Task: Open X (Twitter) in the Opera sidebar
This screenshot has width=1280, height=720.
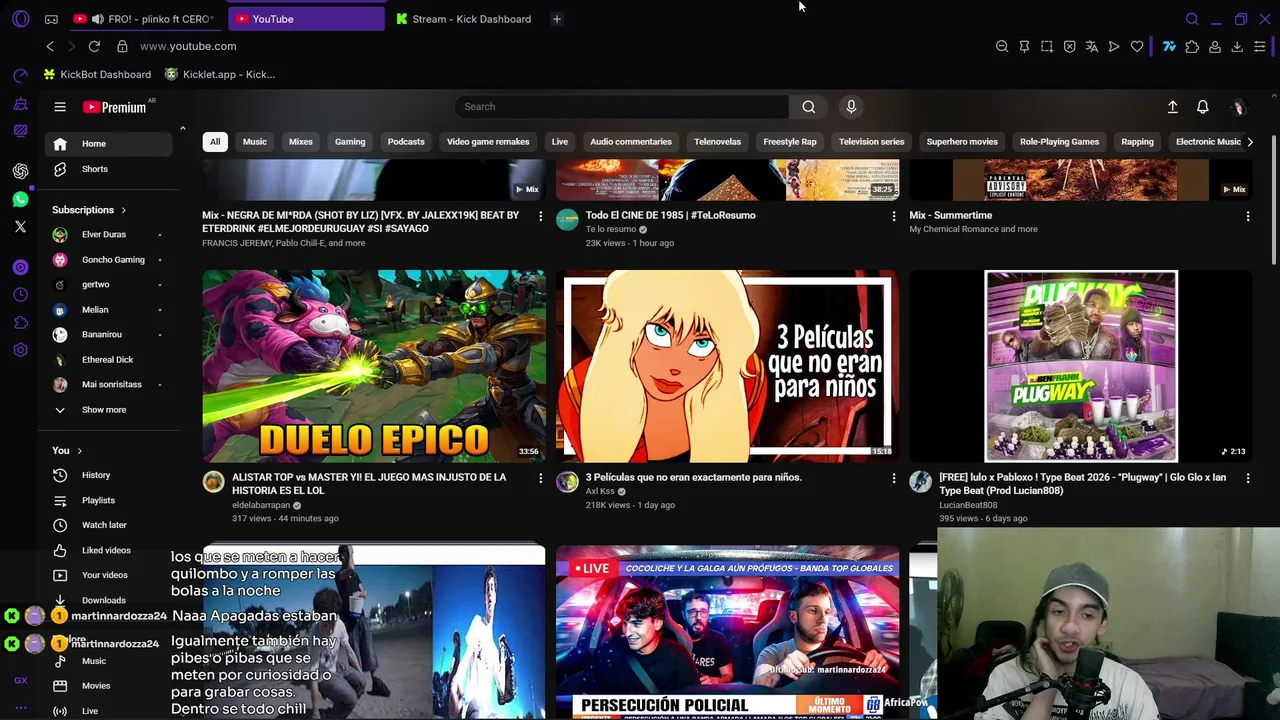Action: 20,227
